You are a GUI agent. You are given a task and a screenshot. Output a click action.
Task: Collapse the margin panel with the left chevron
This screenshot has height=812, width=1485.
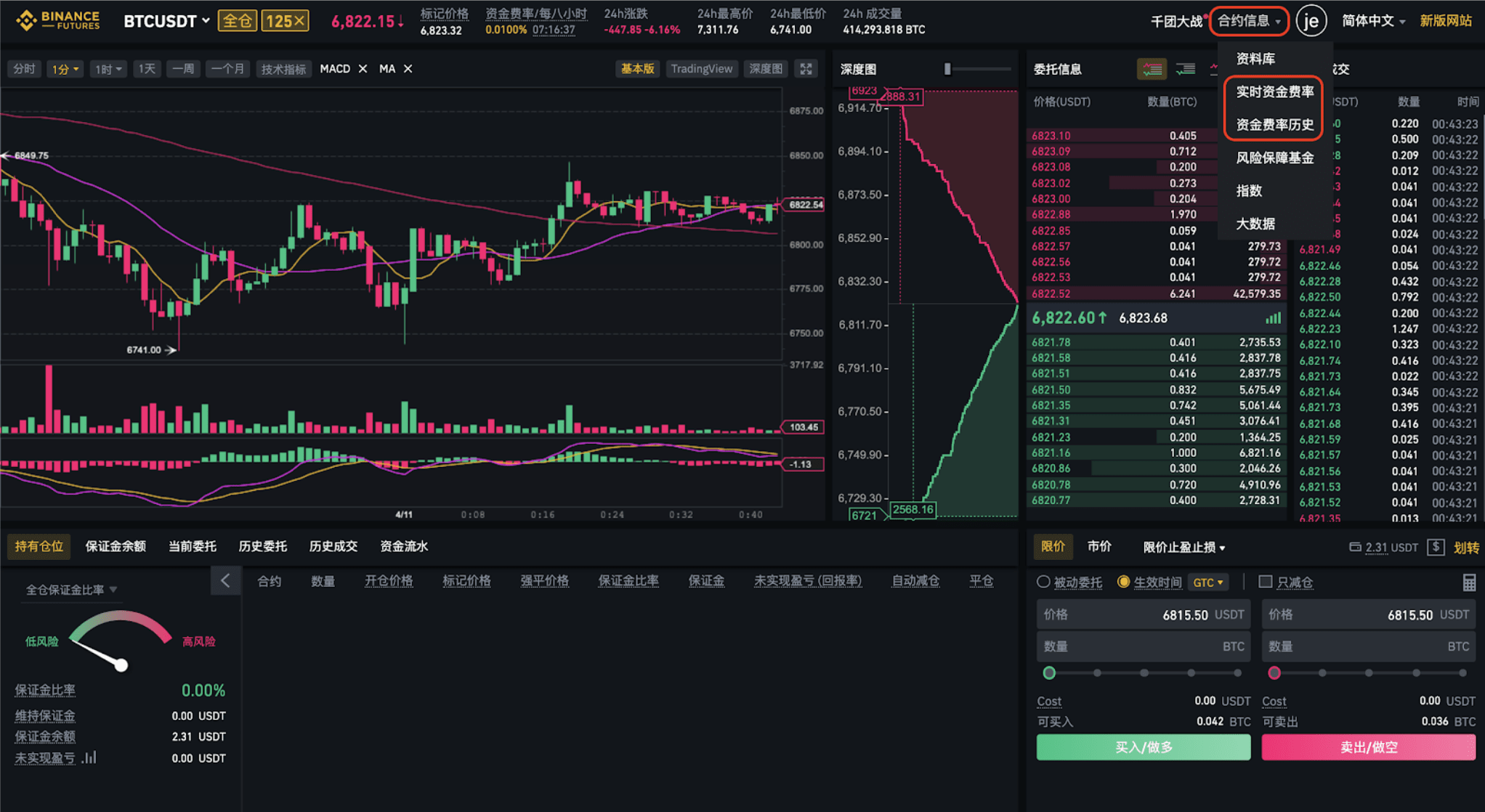(225, 580)
